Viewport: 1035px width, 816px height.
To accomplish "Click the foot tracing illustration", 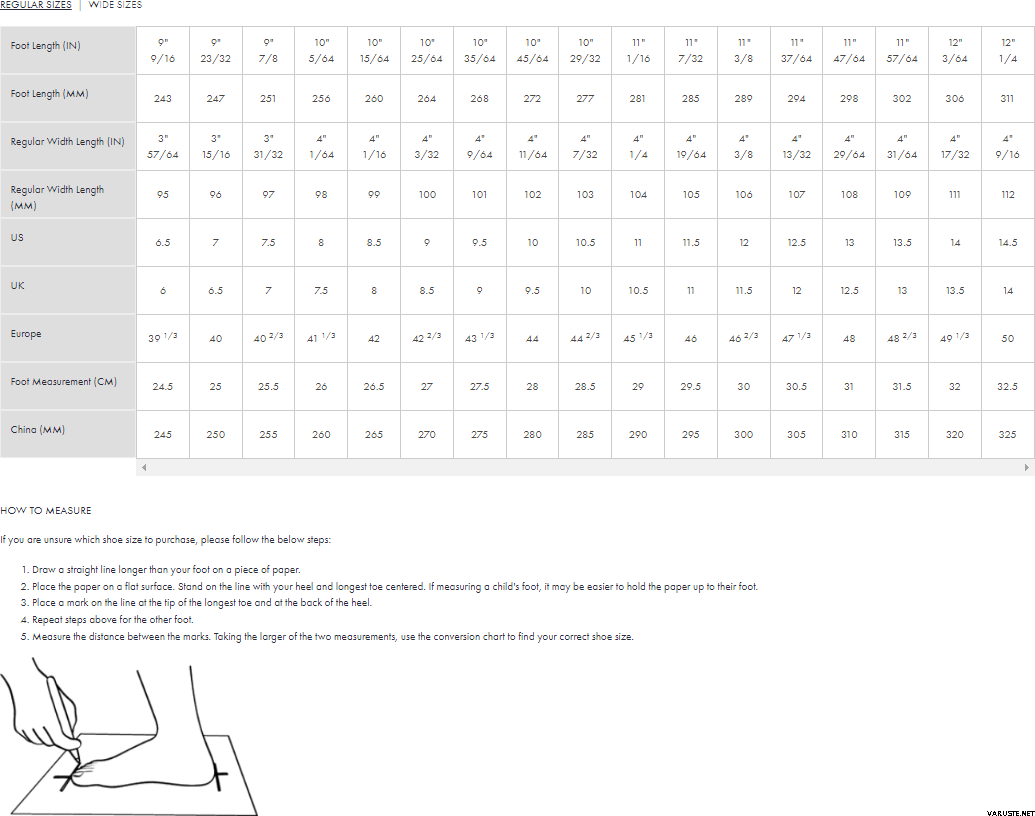I will point(128,738).
